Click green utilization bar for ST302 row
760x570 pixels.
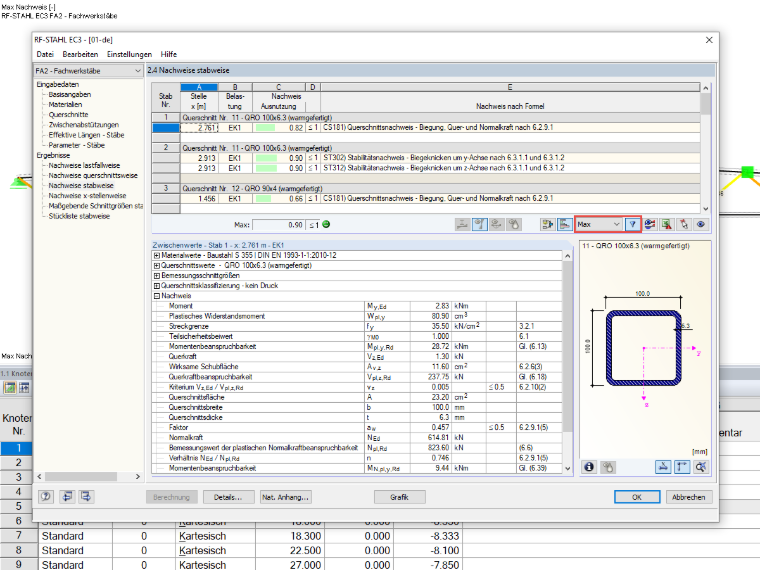pyautogui.click(x=267, y=158)
